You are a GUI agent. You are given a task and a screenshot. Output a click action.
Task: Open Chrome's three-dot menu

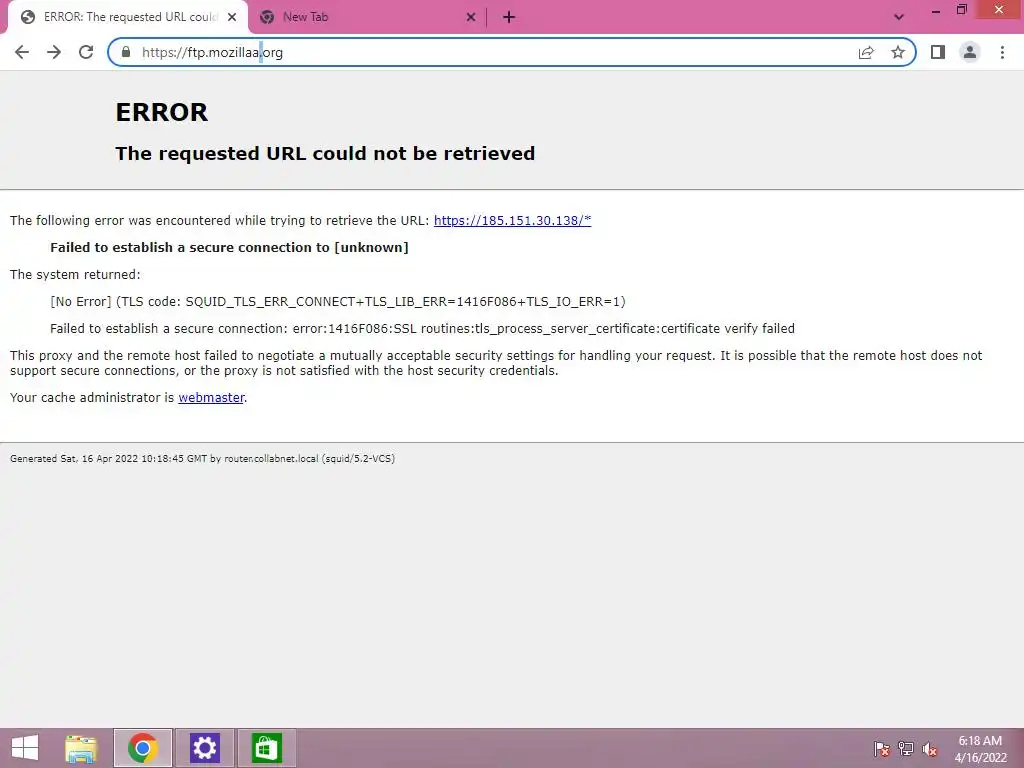pos(1002,52)
